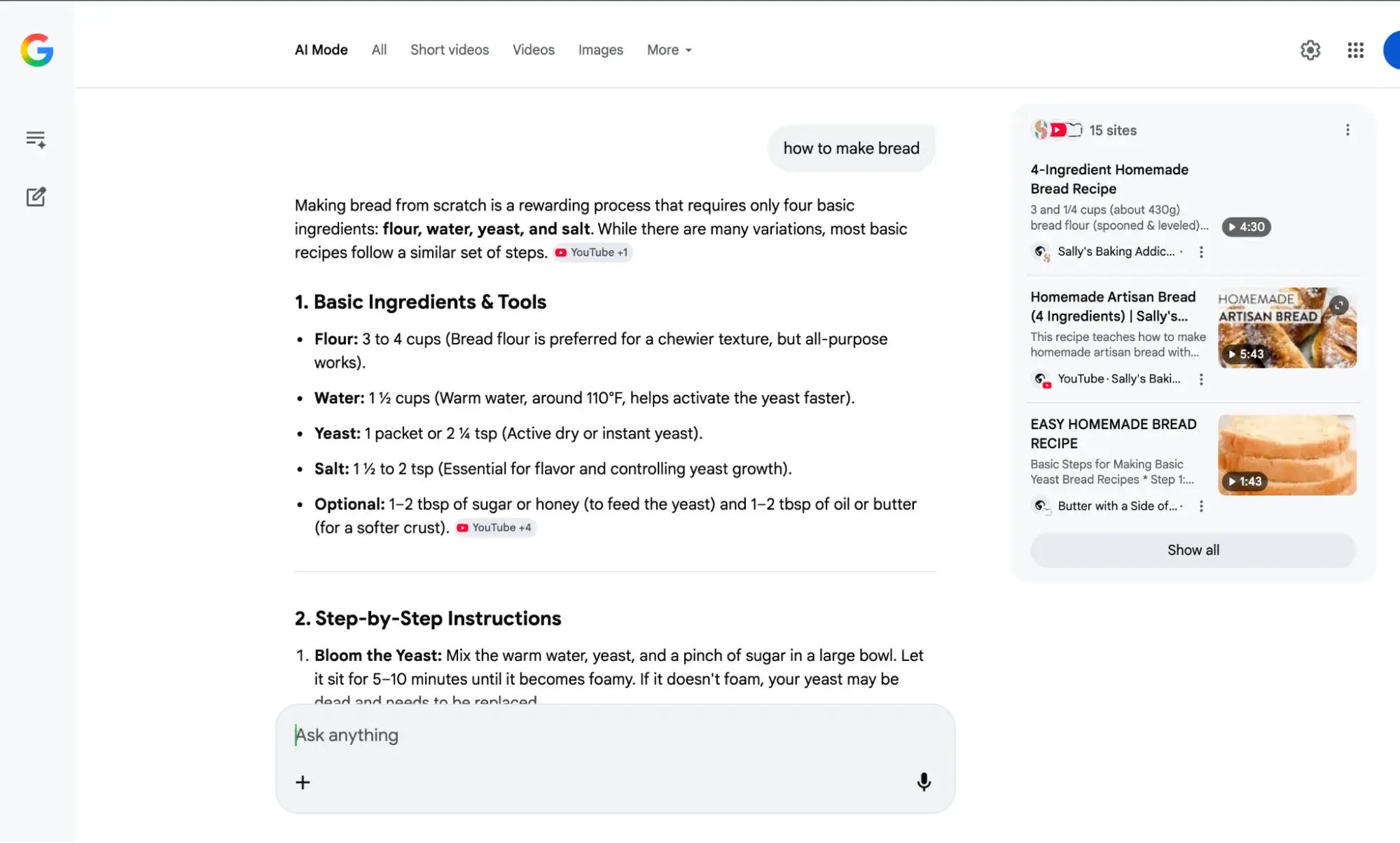Click the plus icon in the Ask anything box
Screen dimensions: 1400x843
coord(303,782)
